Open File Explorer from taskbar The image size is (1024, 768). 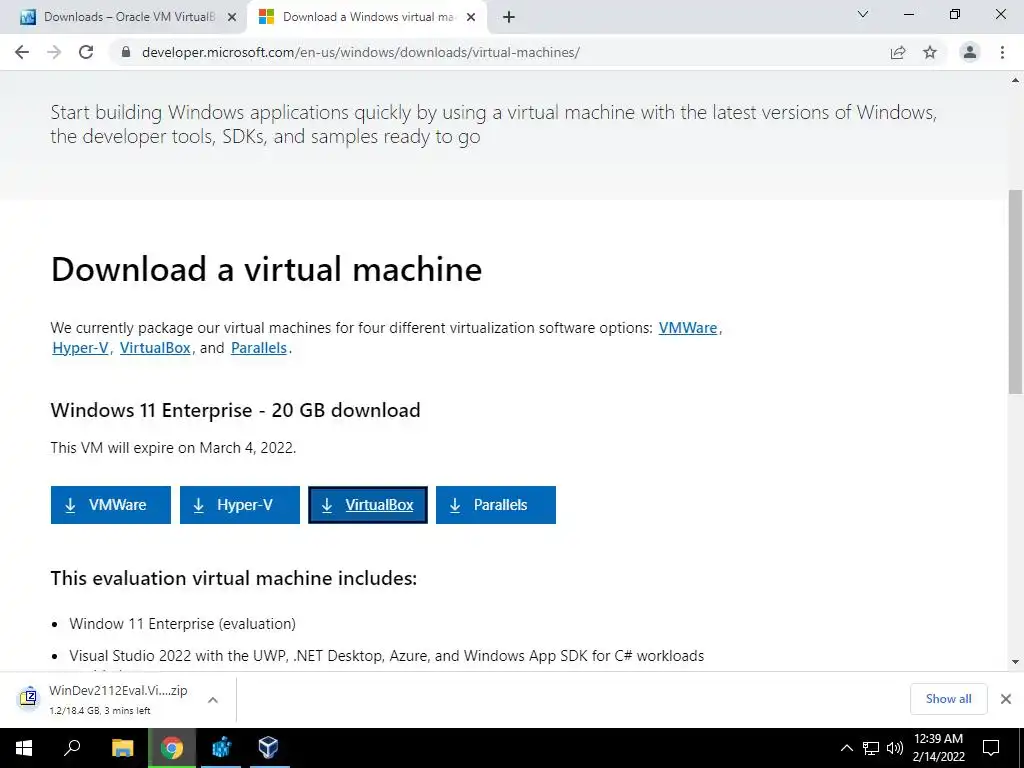point(122,748)
